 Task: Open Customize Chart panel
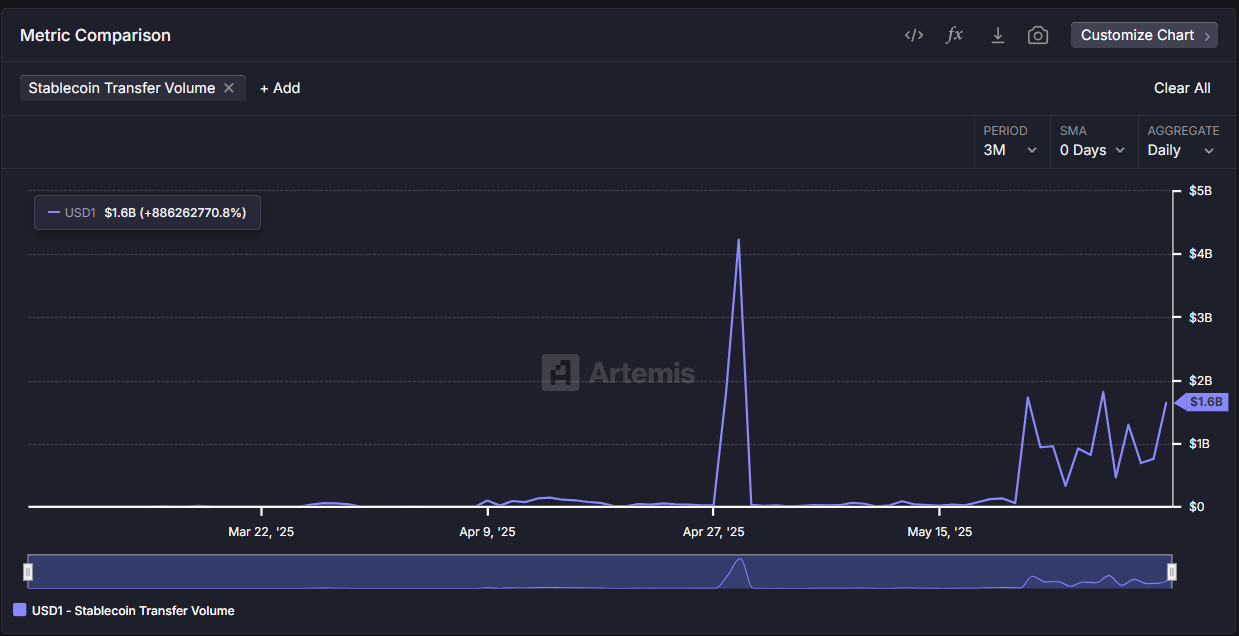(1144, 35)
